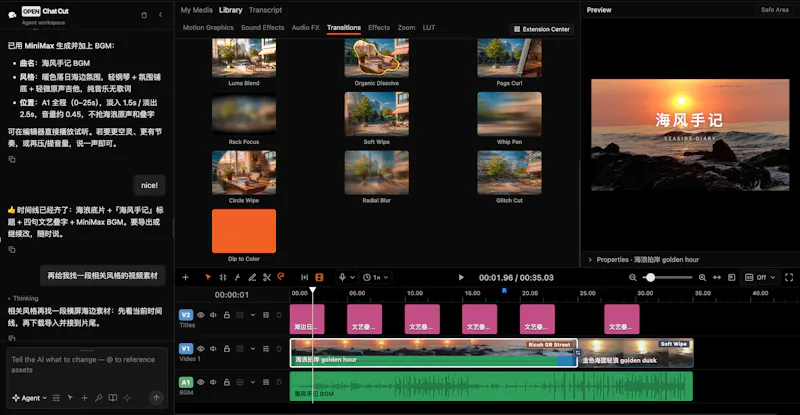Click the grid icon on the A1 track

[x=266, y=382]
